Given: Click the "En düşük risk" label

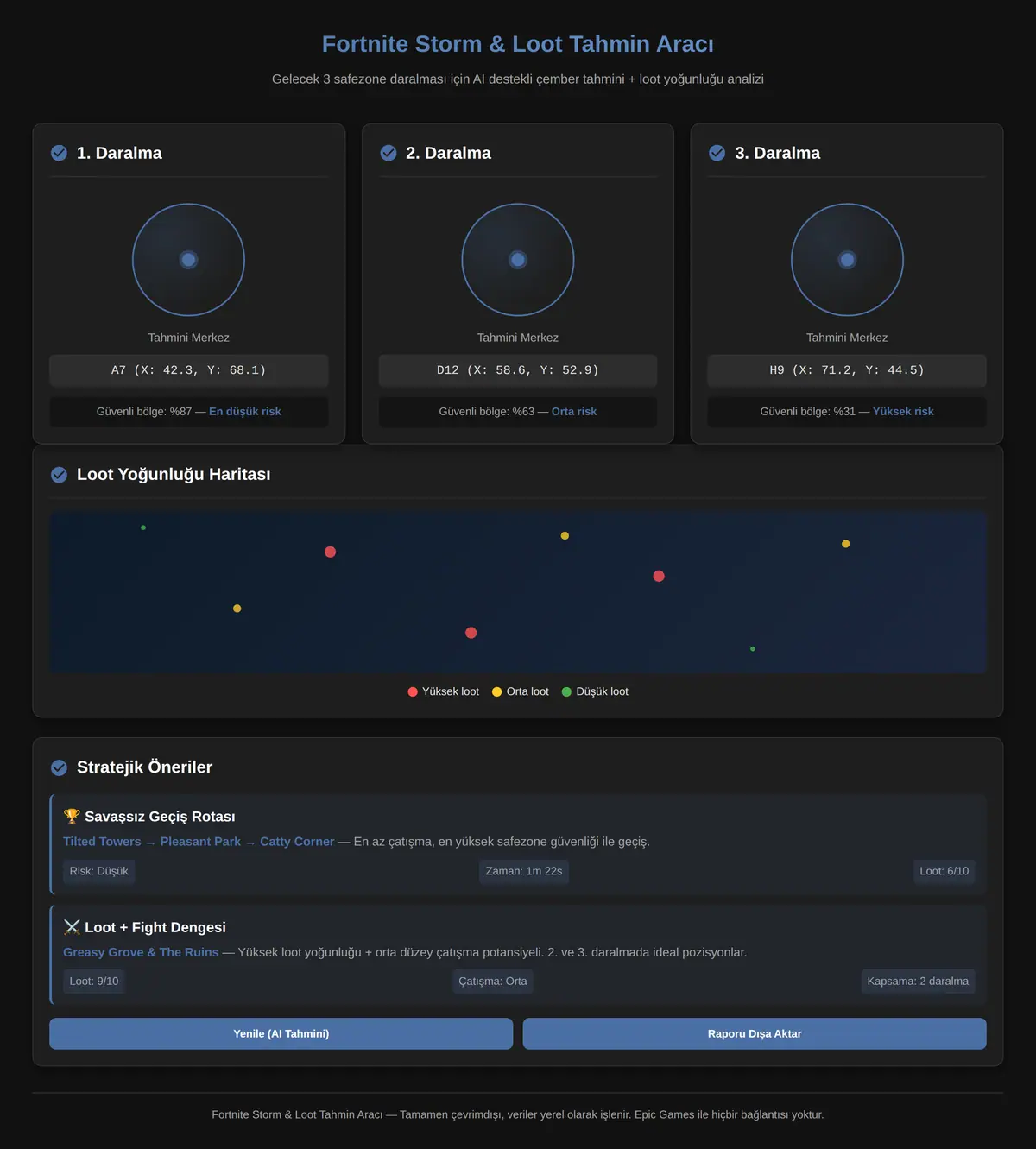Looking at the screenshot, I should pos(245,412).
